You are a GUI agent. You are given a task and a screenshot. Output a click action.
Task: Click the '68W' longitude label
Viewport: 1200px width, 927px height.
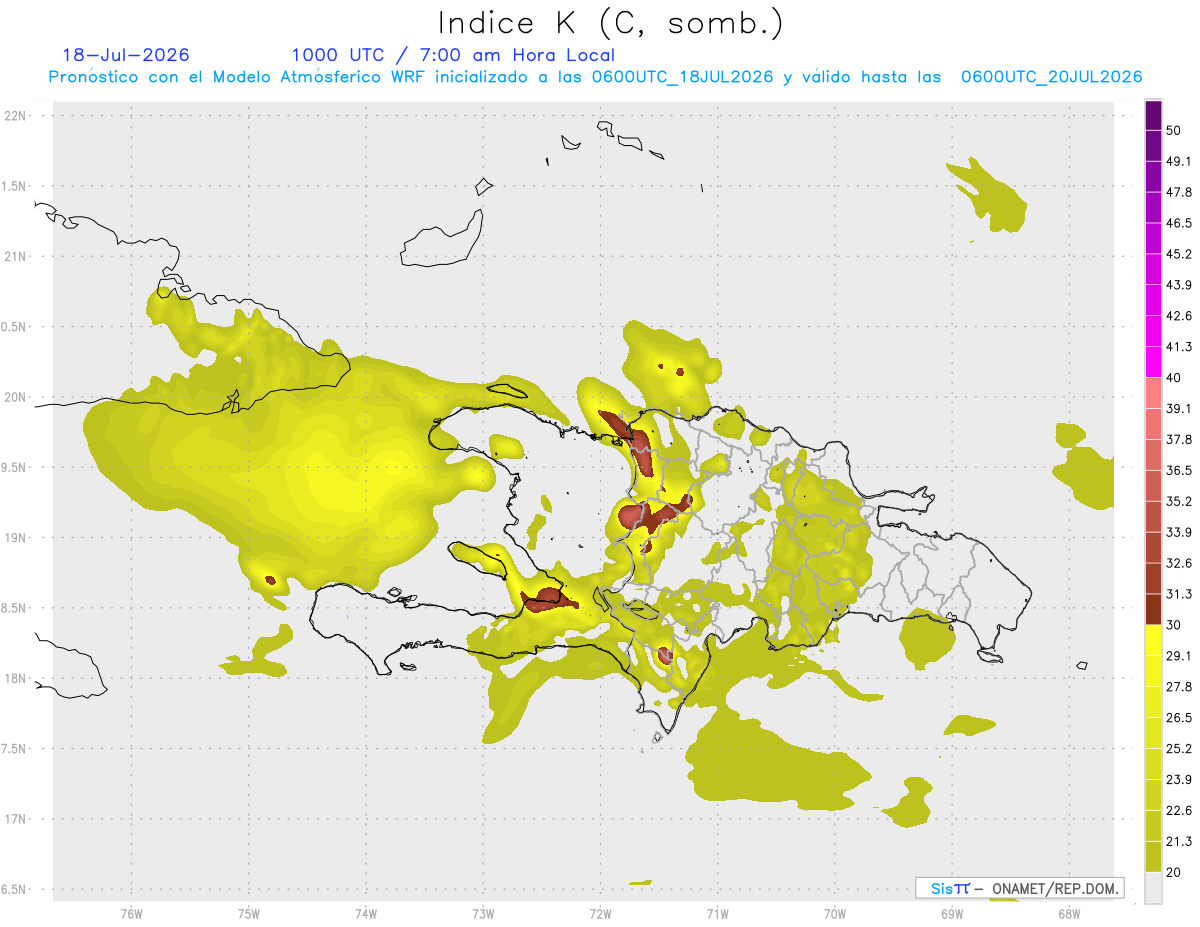point(1069,914)
